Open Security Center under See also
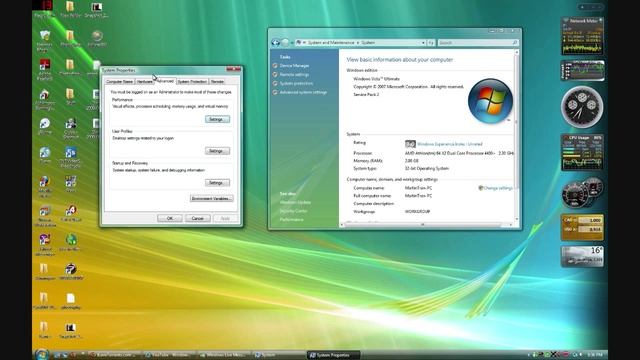Screen dimensions: 640x360 pyautogui.click(x=293, y=211)
